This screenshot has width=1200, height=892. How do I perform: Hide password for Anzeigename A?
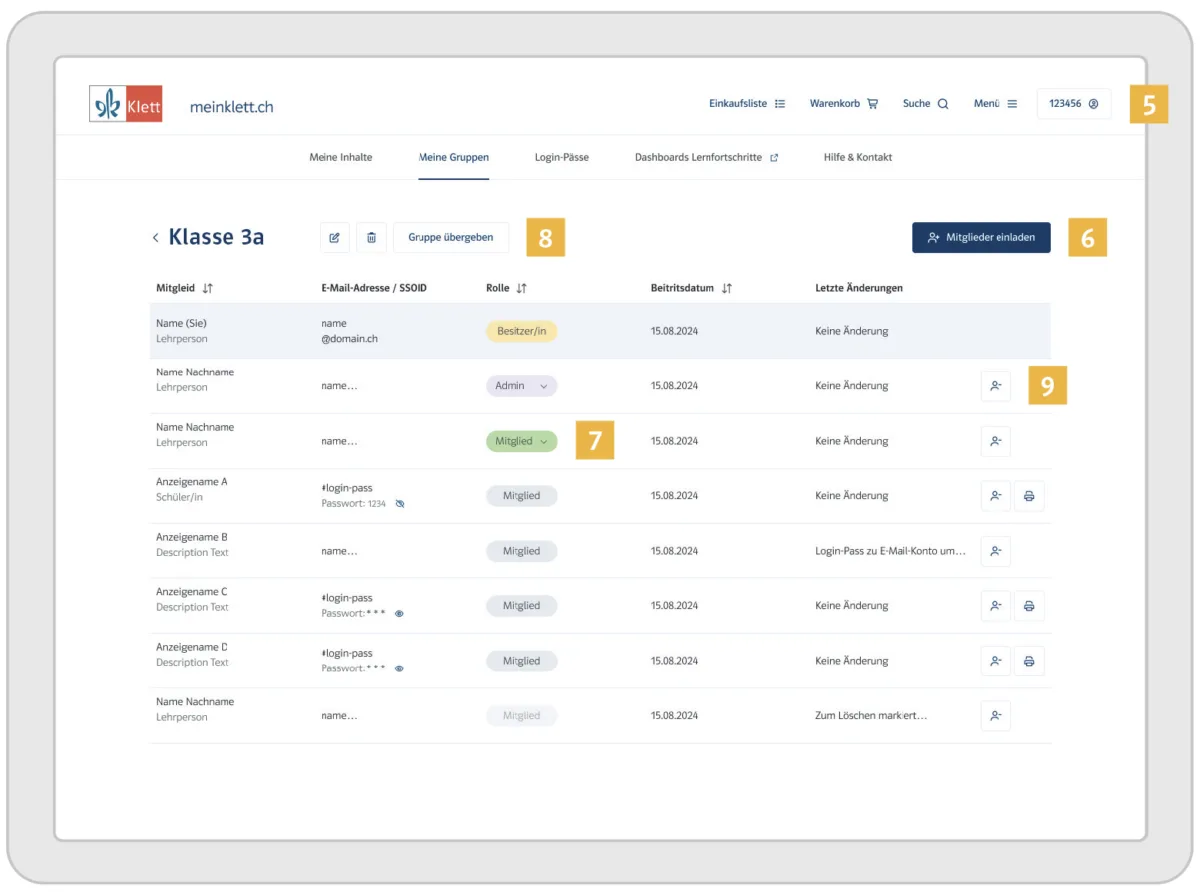coord(400,504)
